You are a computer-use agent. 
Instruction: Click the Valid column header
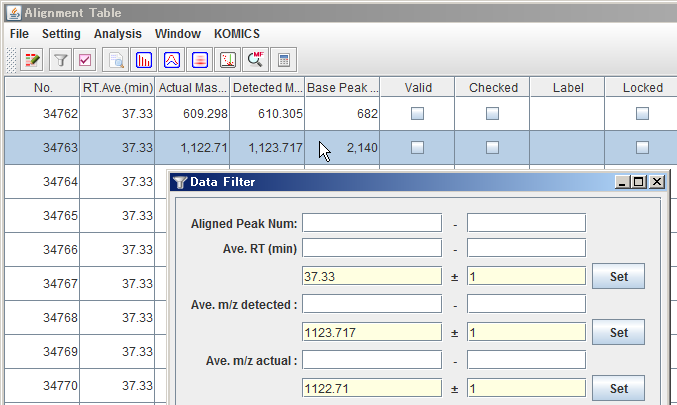pyautogui.click(x=418, y=88)
